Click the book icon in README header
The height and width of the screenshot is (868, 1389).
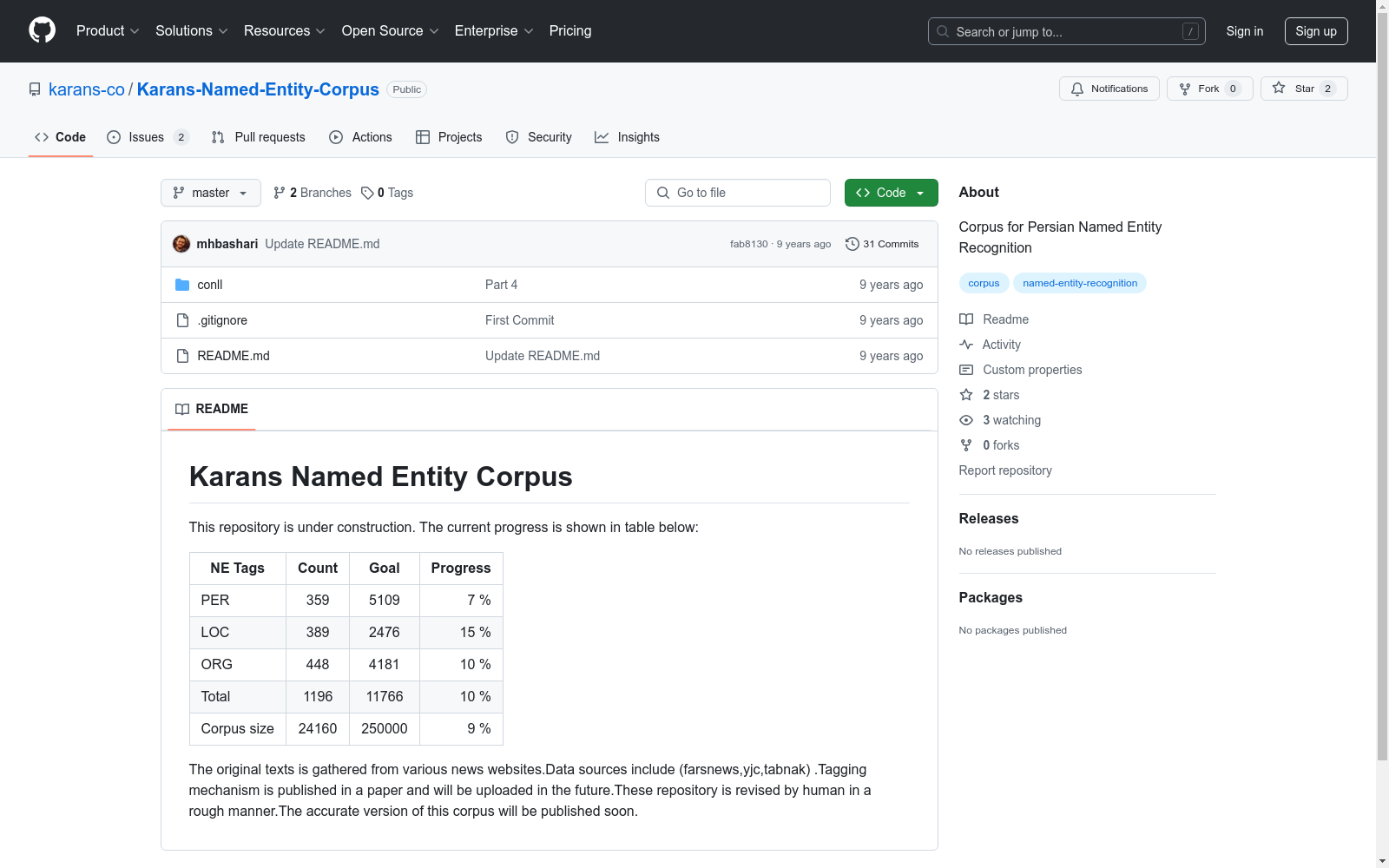pyautogui.click(x=182, y=409)
